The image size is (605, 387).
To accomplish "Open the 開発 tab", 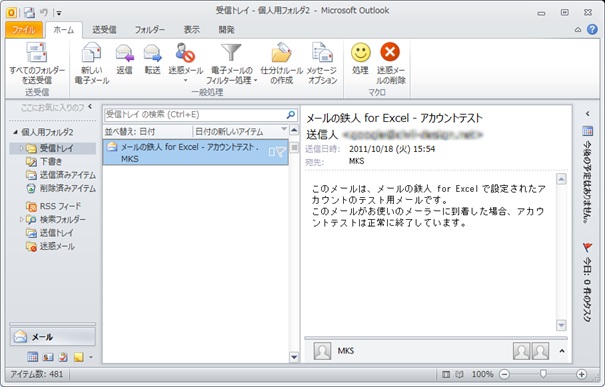I will [x=226, y=30].
